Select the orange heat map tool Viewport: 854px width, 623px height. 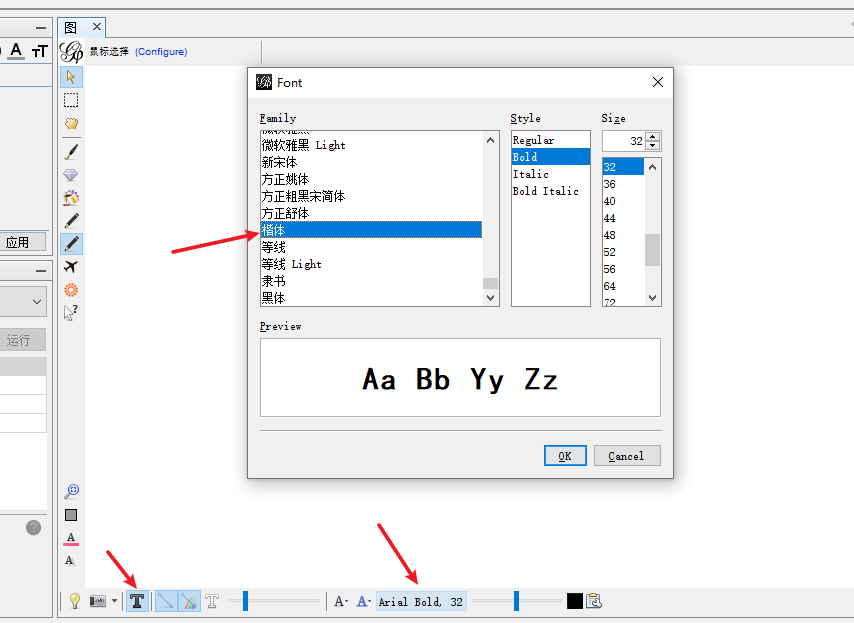click(71, 290)
